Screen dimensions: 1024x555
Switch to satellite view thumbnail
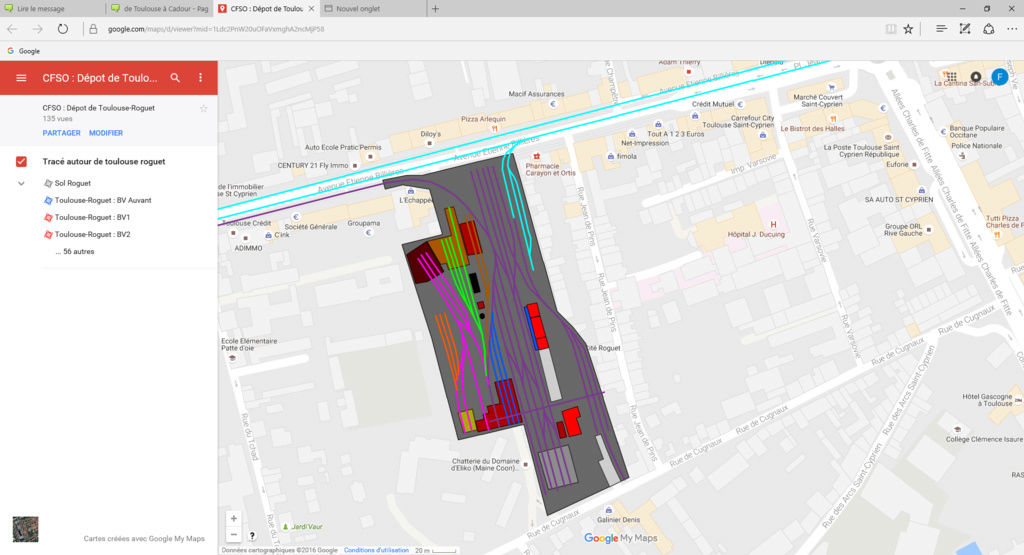tap(25, 529)
